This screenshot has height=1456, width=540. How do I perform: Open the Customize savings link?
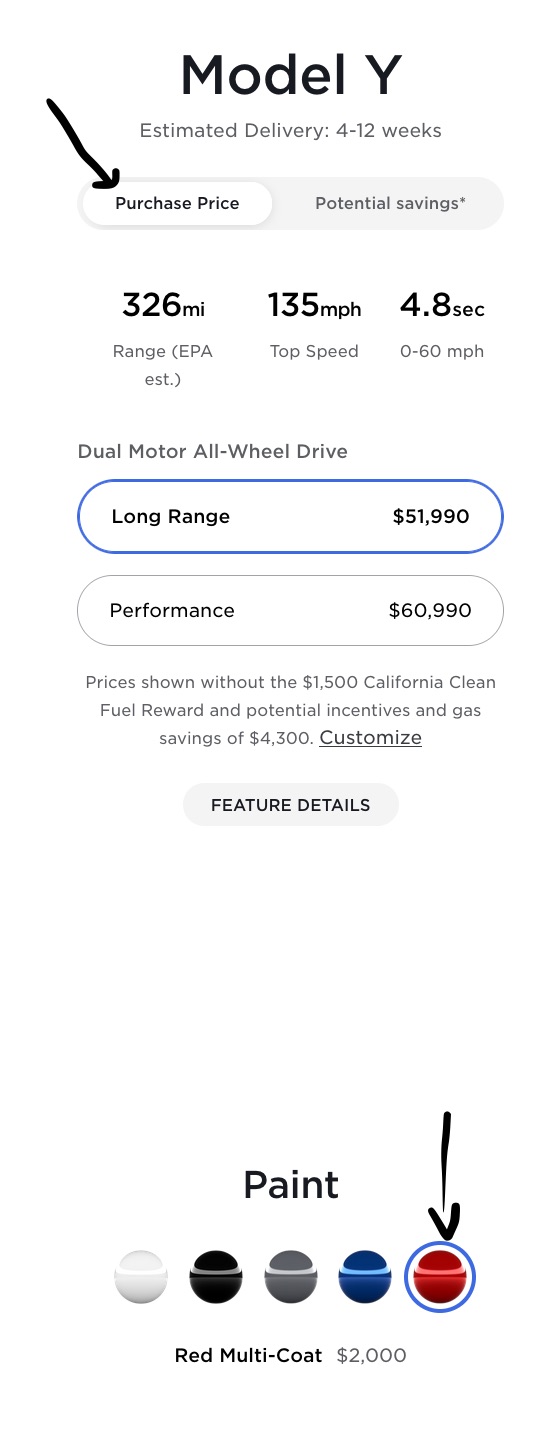tap(370, 737)
